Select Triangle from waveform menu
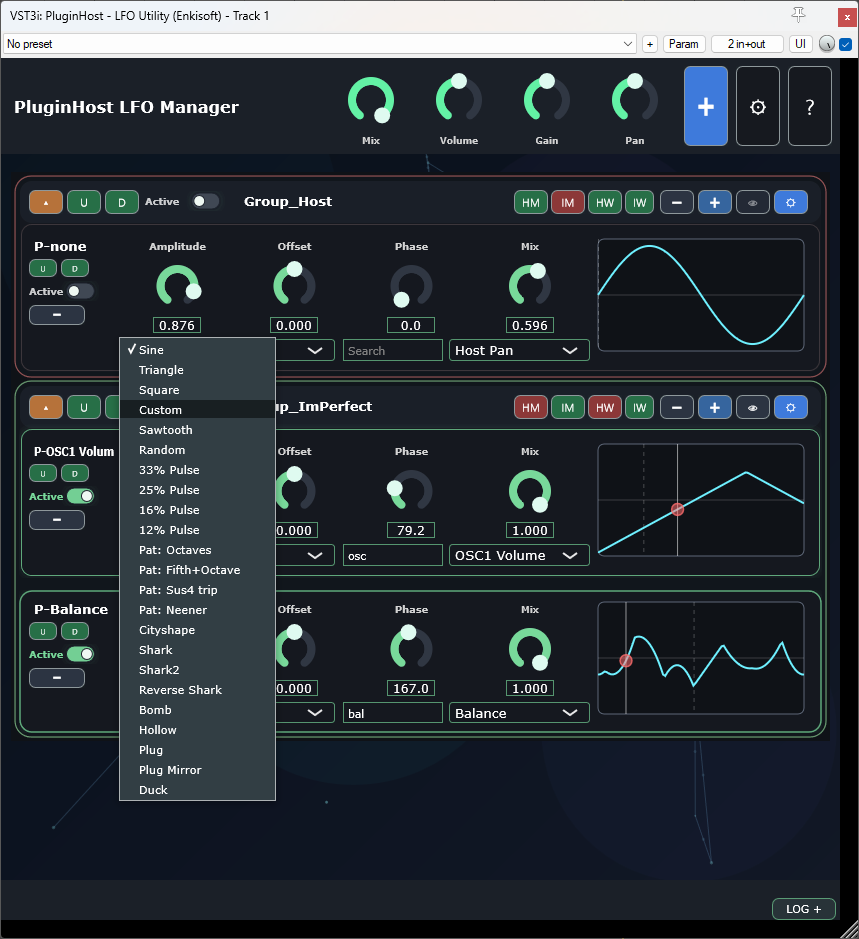859x939 pixels. click(198, 370)
